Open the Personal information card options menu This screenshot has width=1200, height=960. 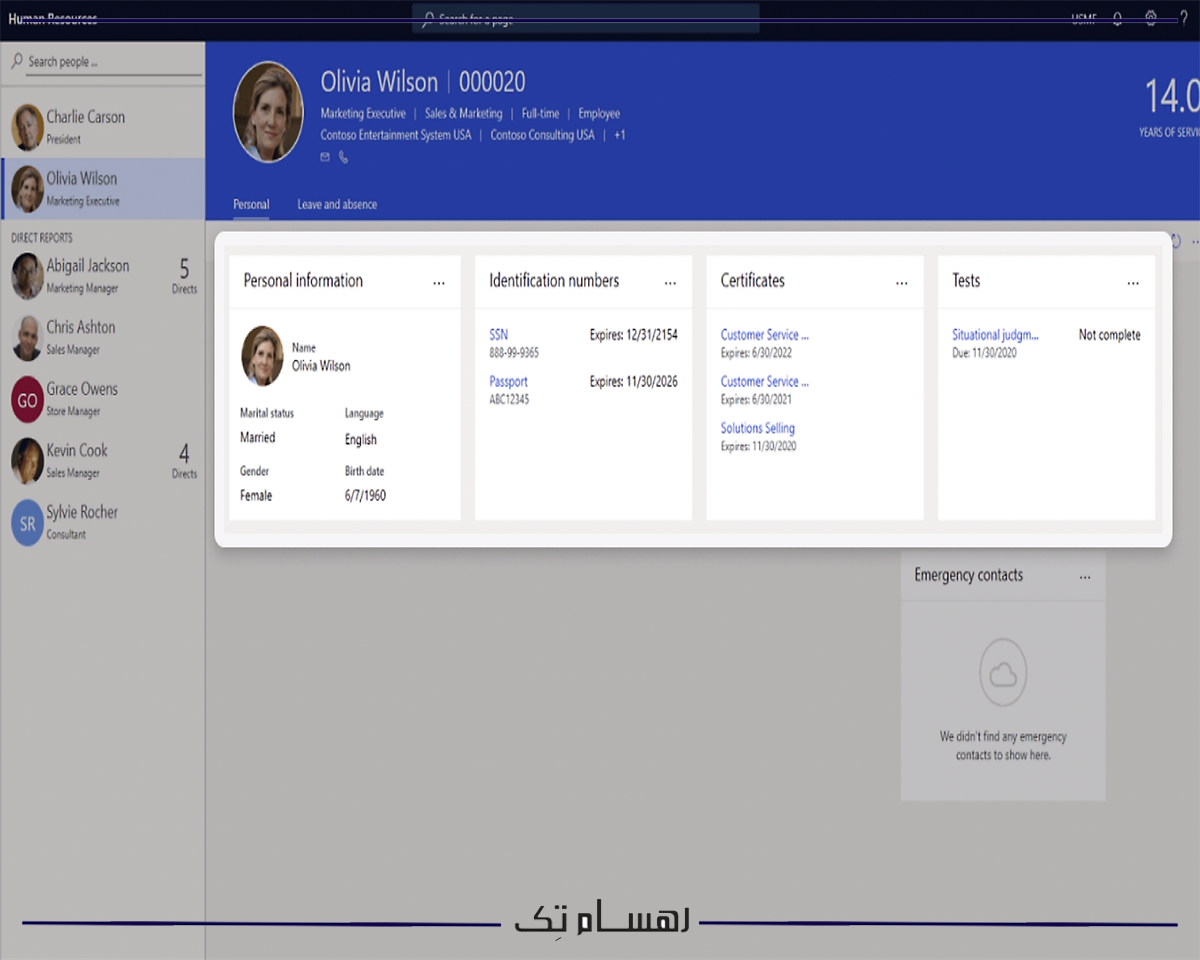click(439, 283)
